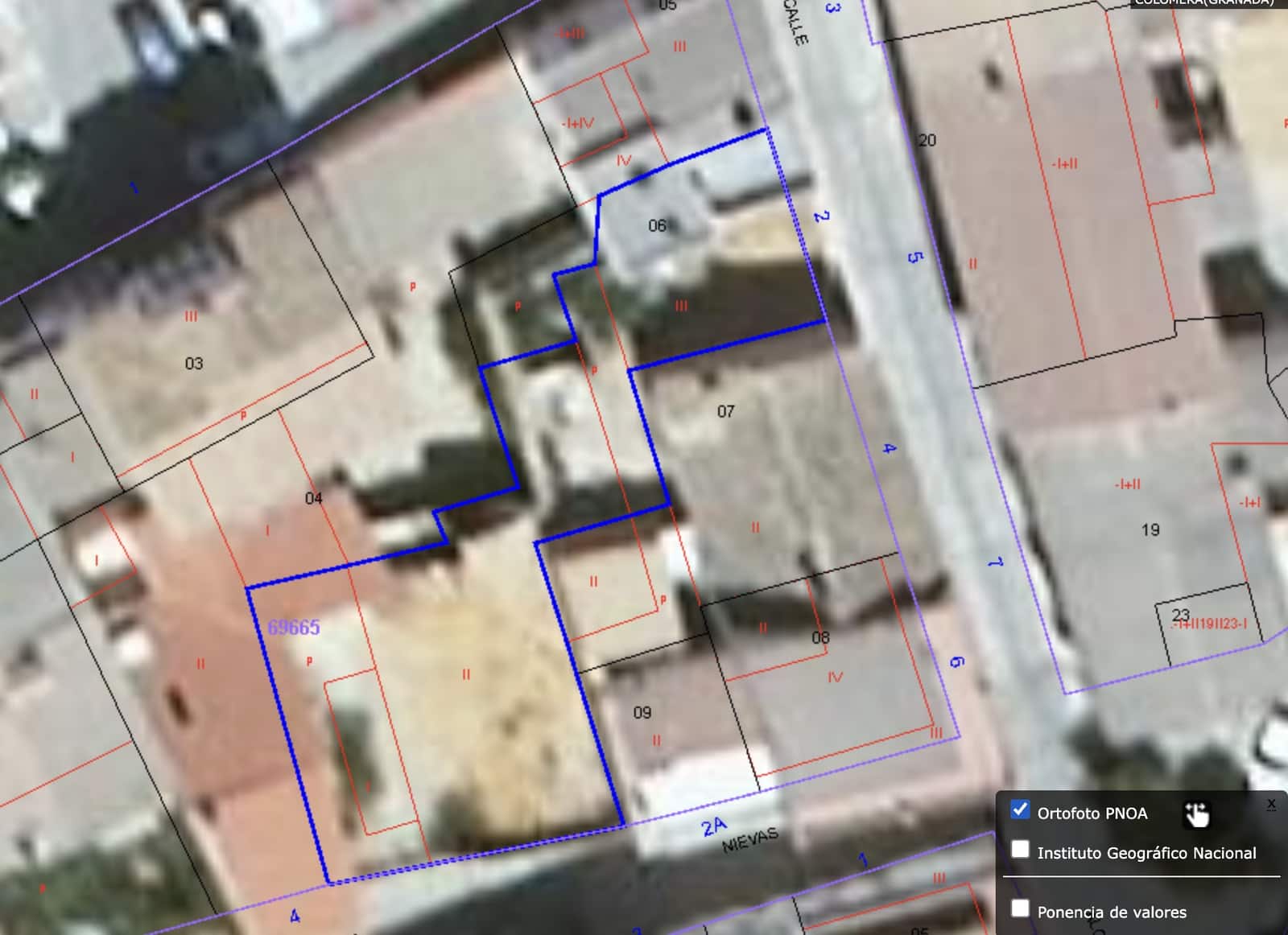Click parcel 19 on the right block
1288x935 pixels.
tap(1150, 530)
